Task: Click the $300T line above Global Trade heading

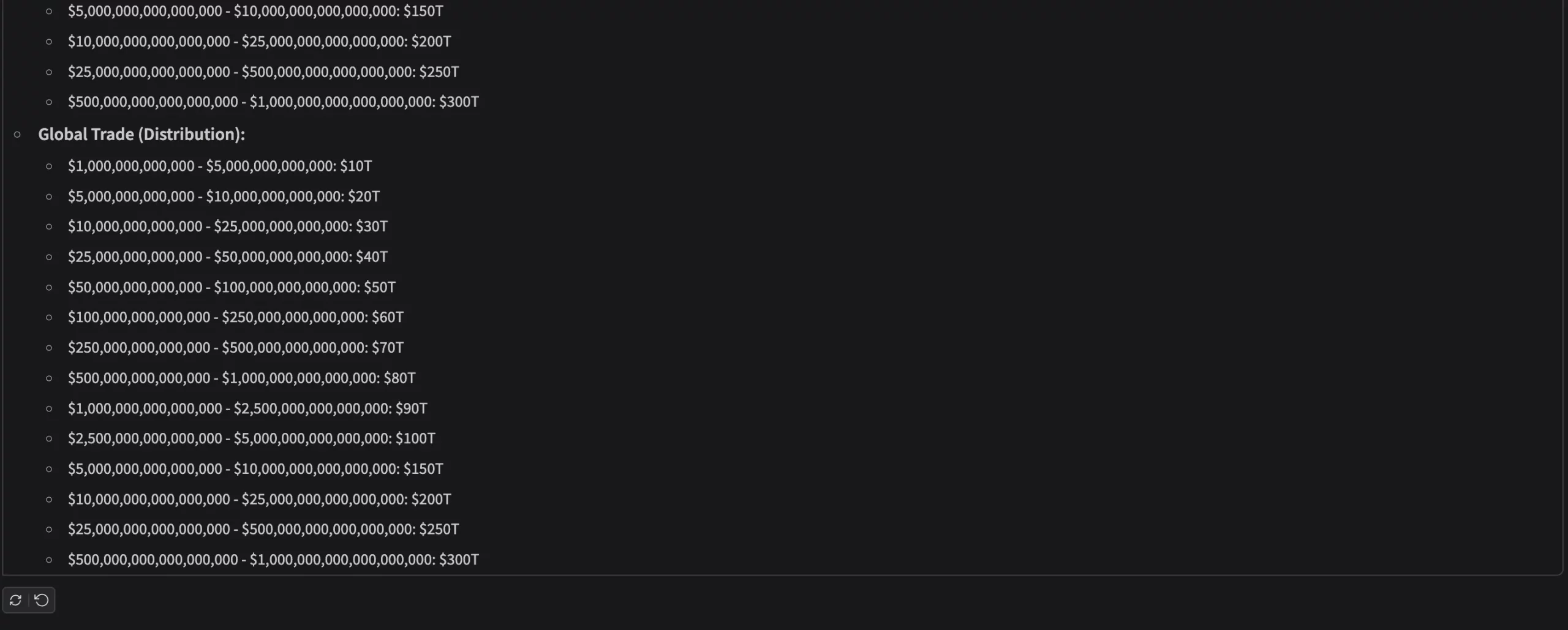Action: 273,102
